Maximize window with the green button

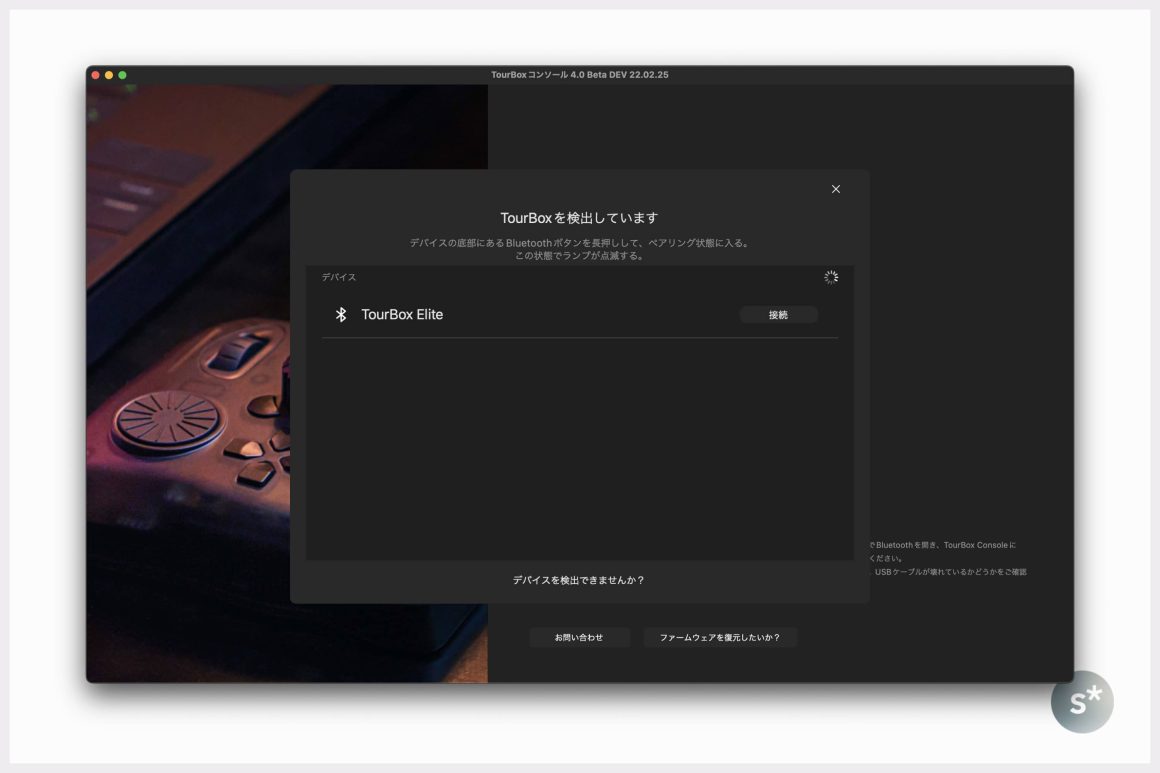[122, 75]
